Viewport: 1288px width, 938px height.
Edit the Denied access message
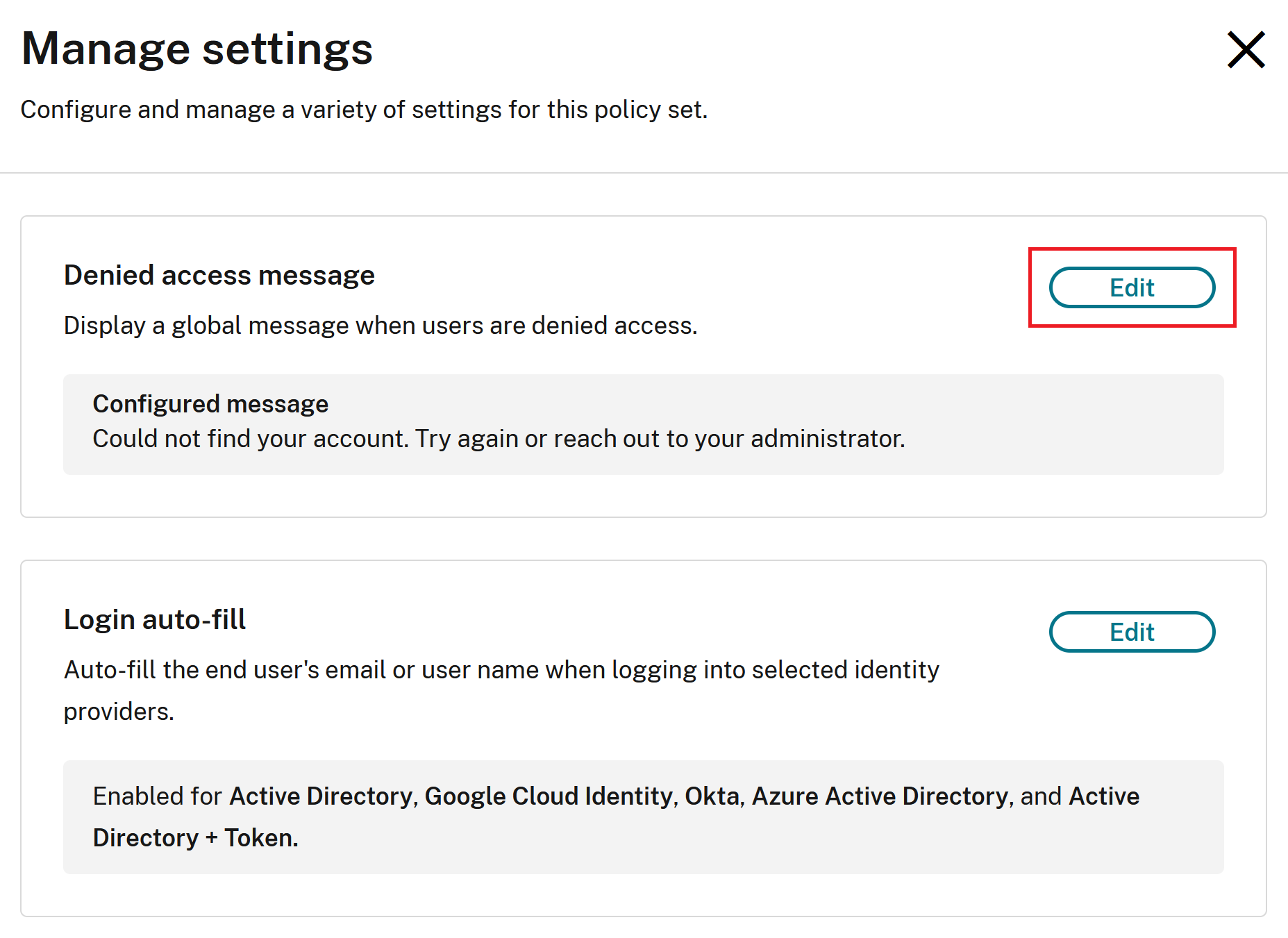(x=1132, y=287)
